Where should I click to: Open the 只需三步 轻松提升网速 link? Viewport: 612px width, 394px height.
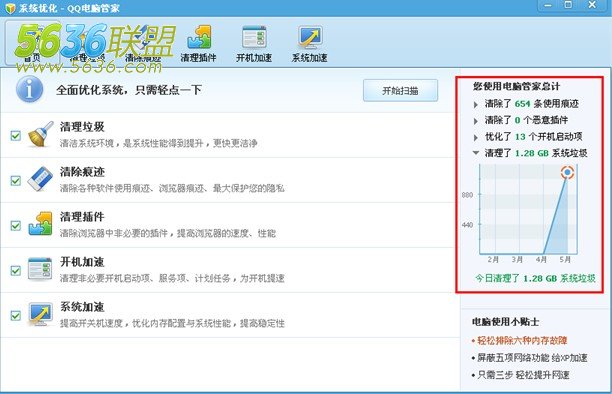(x=523, y=375)
